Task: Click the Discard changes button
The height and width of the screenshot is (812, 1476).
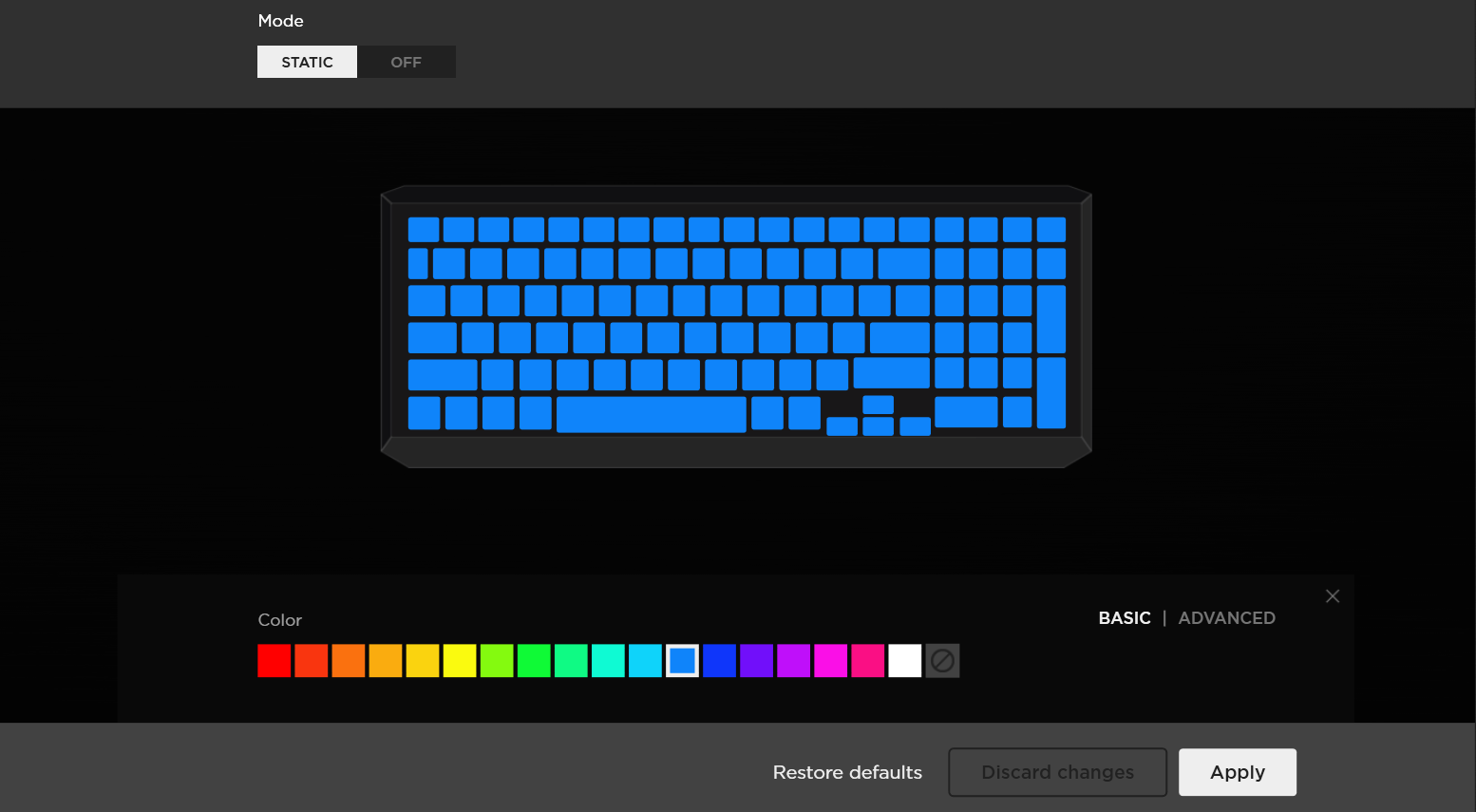Action: click(x=1057, y=772)
